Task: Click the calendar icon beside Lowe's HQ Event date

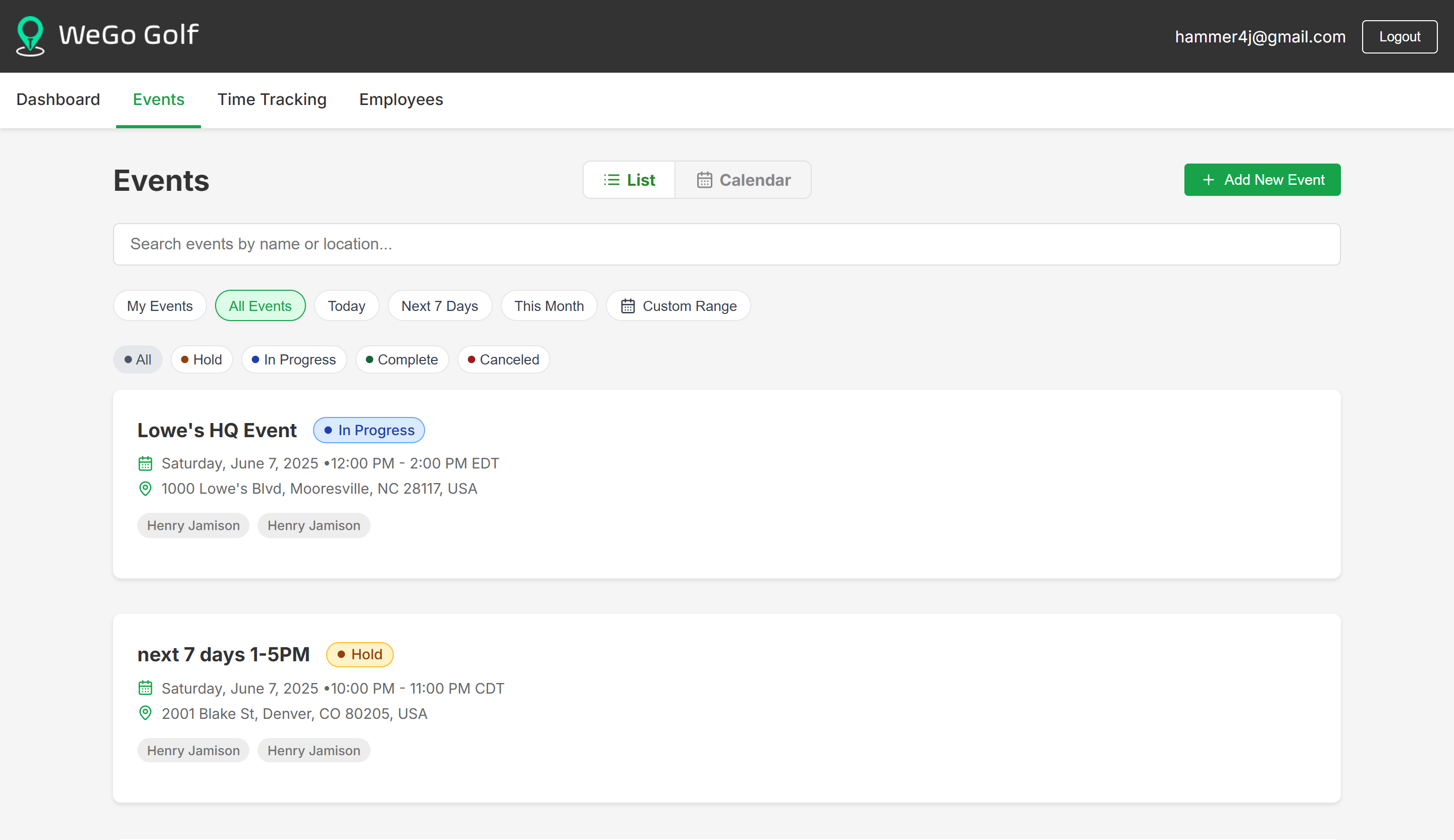Action: tap(145, 463)
